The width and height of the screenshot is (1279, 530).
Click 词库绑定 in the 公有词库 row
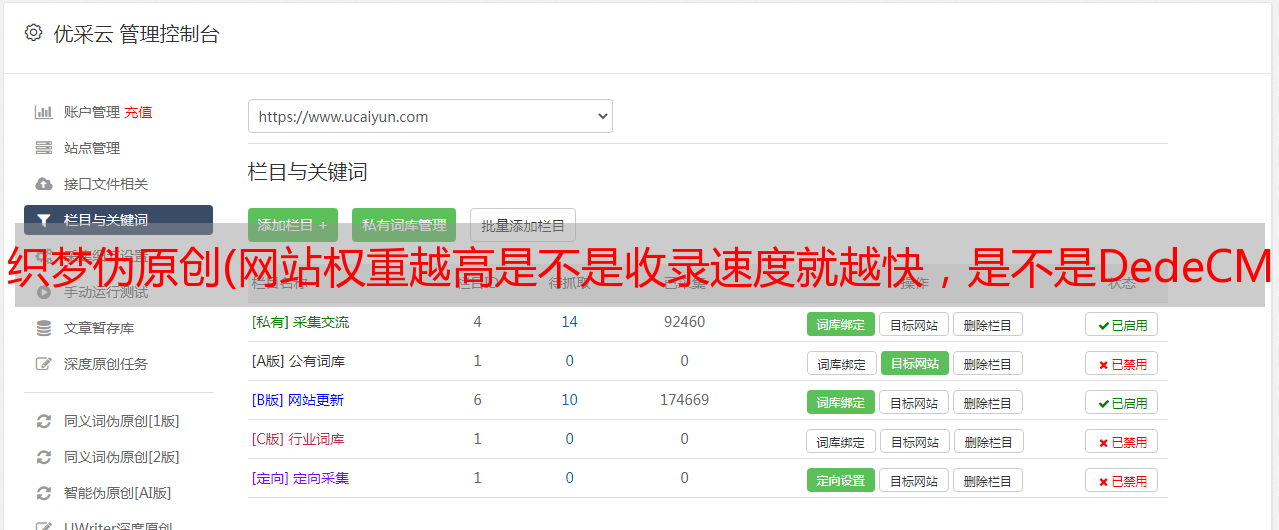841,363
